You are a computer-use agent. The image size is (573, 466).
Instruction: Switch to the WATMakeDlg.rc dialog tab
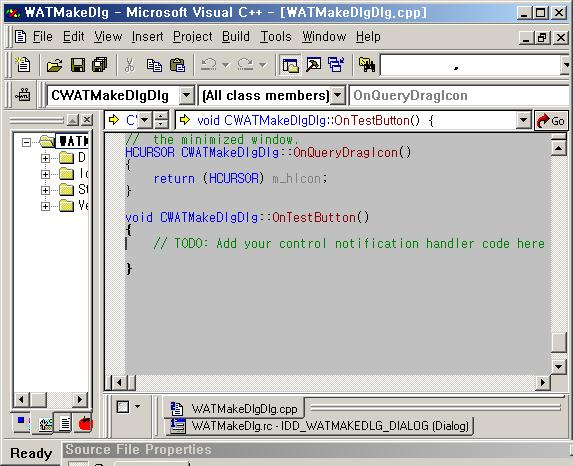[x=320, y=426]
